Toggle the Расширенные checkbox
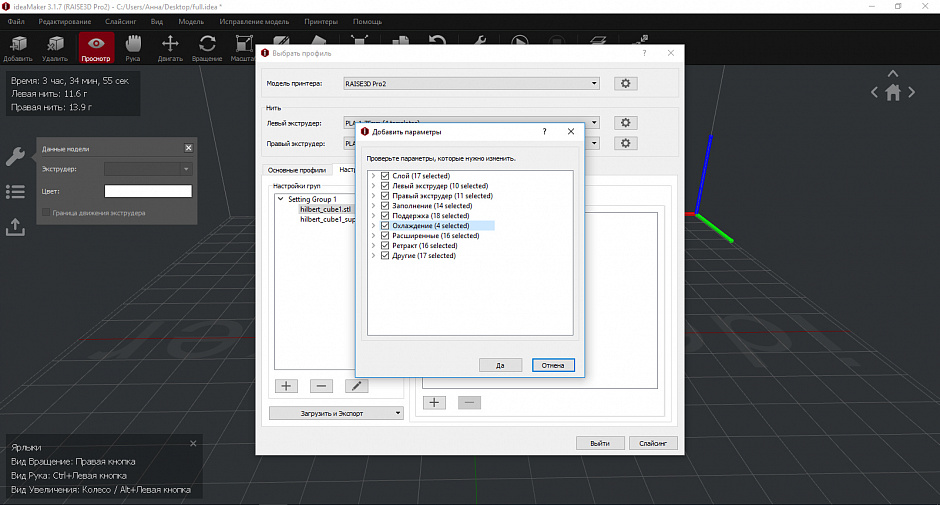The width and height of the screenshot is (940, 505). (x=385, y=236)
